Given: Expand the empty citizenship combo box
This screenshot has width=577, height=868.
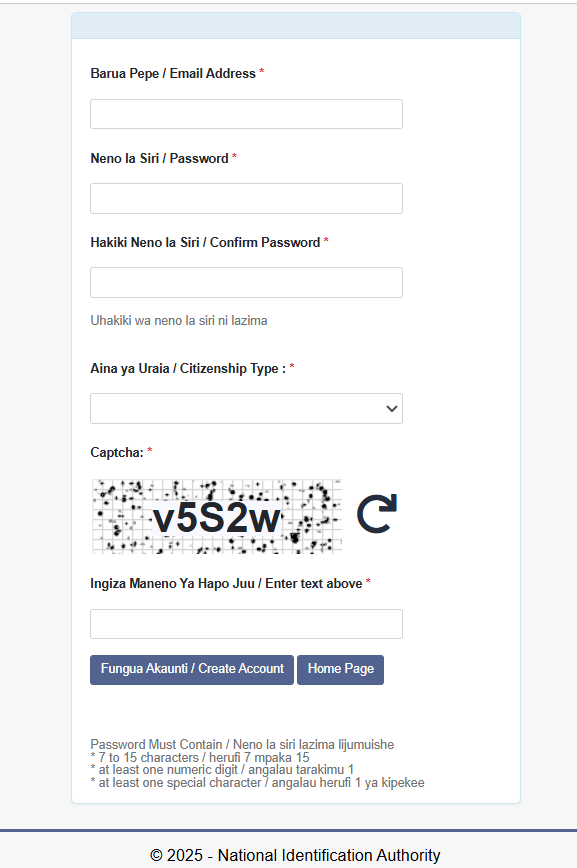Looking at the screenshot, I should 246,408.
